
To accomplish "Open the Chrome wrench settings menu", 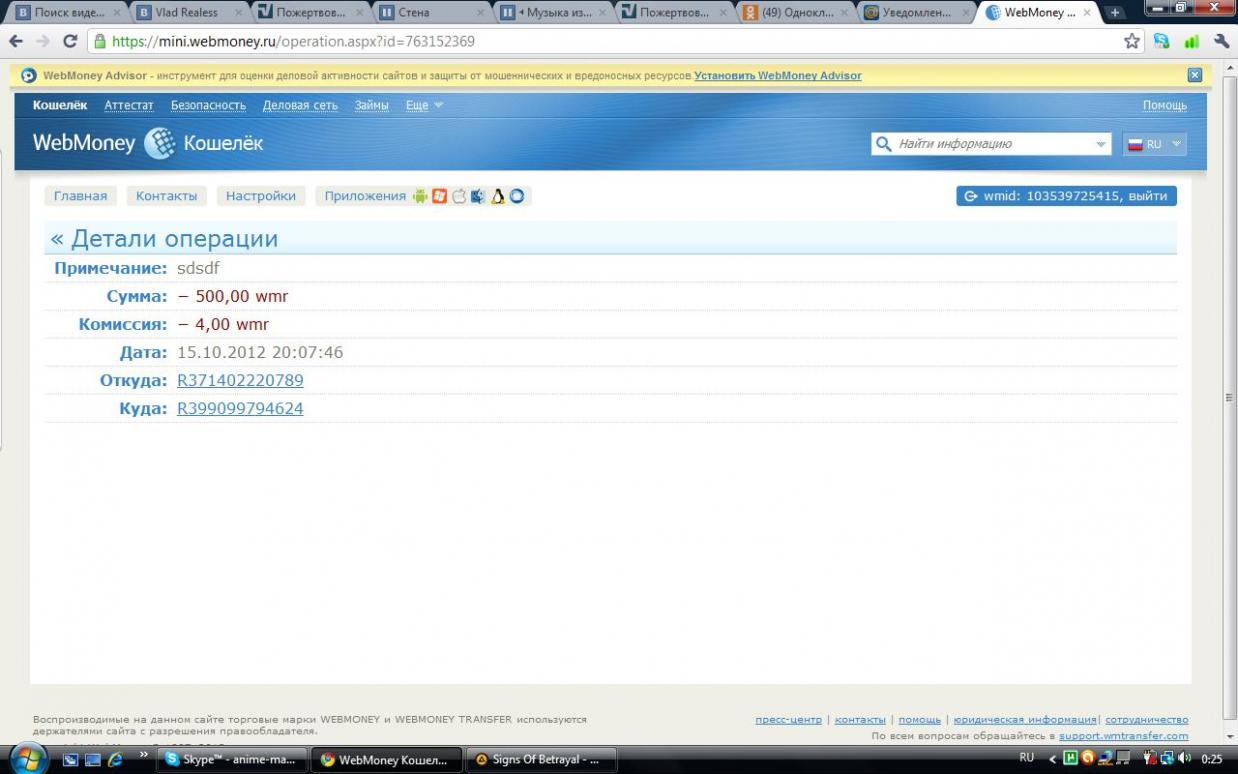I will click(1221, 41).
